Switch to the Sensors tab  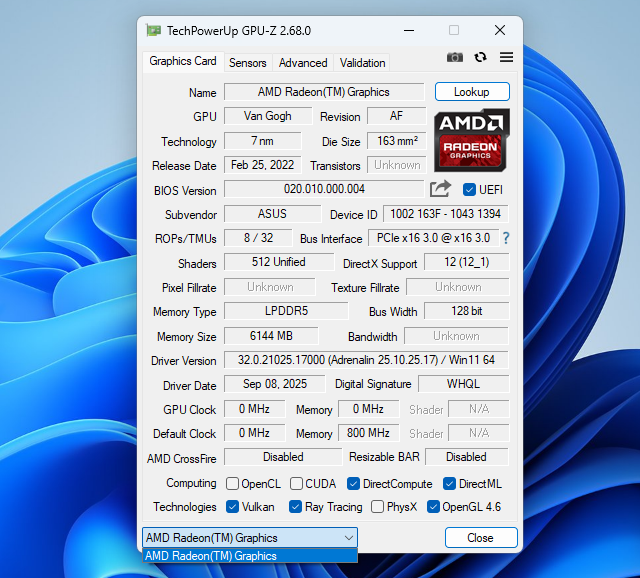[247, 62]
